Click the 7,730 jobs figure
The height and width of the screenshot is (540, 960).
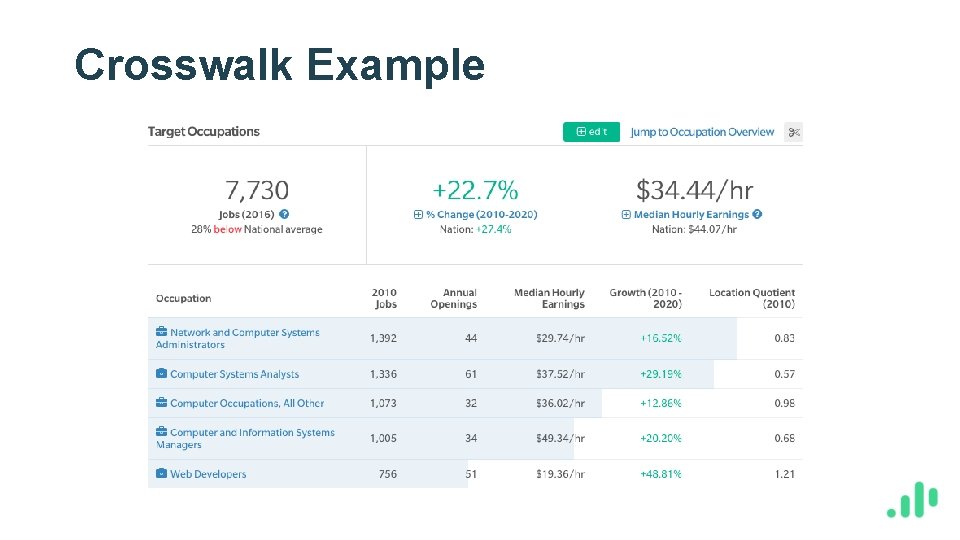point(257,190)
